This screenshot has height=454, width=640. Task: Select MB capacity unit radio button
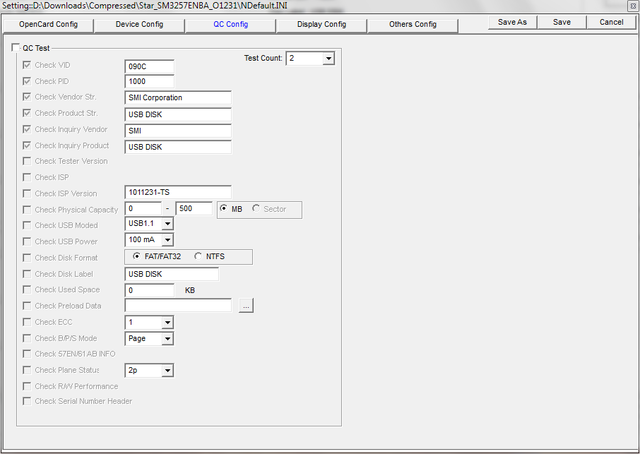coord(223,209)
